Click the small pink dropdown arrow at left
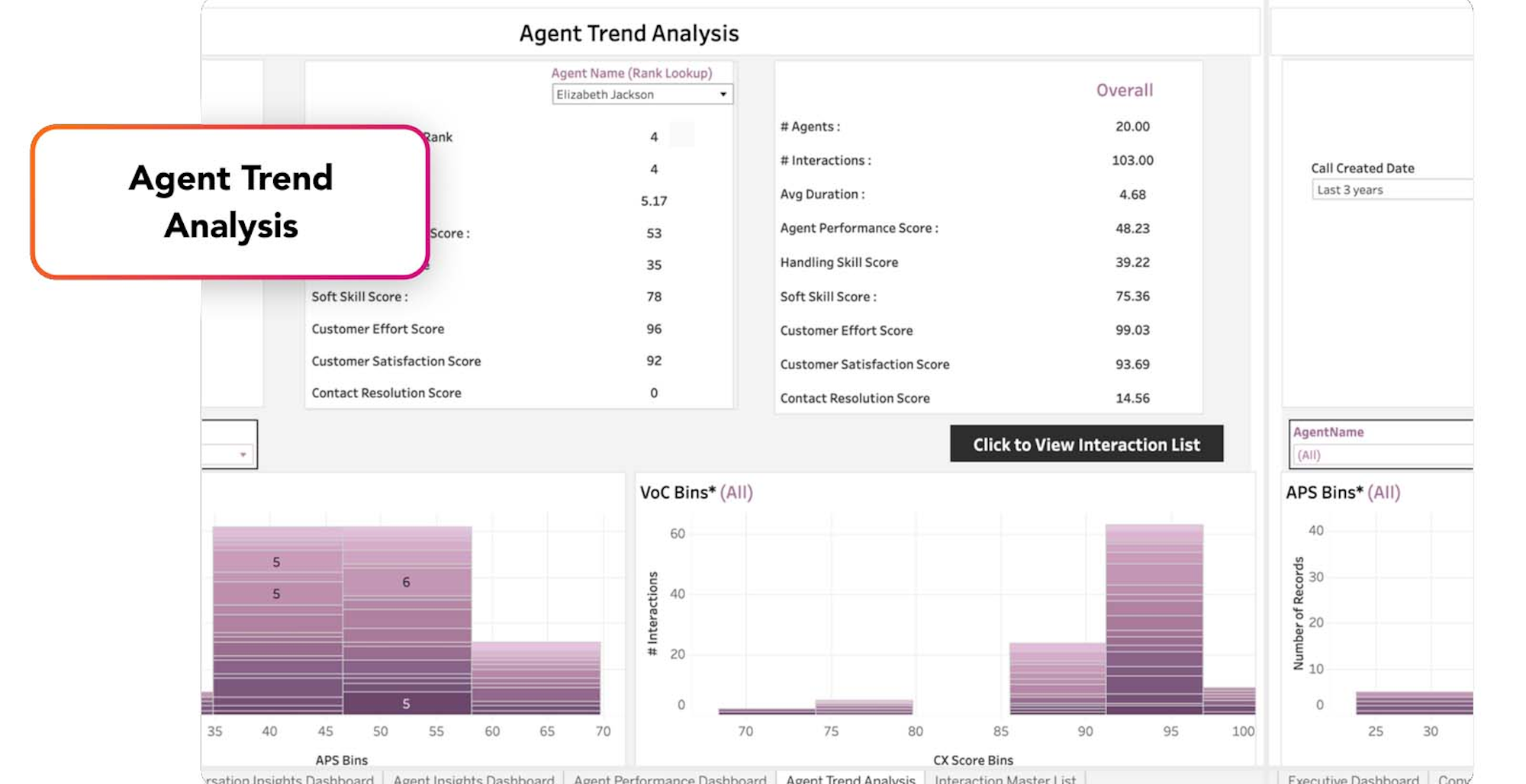The height and width of the screenshot is (784, 1526). [x=243, y=455]
